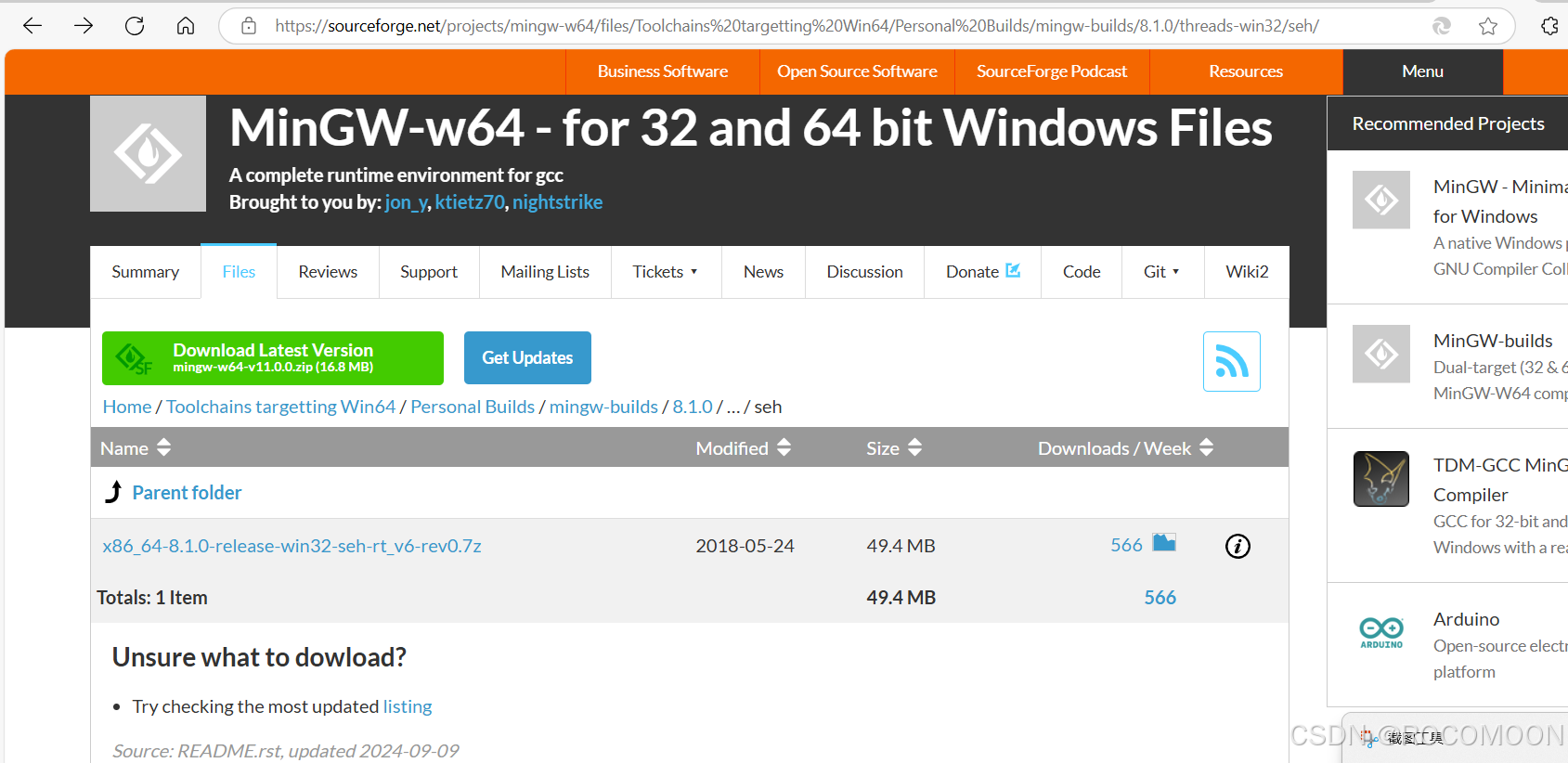Download x86_64-8.1.0-release-win32-seh-rt_v6-rev0.7z file
The image size is (1568, 763).
point(292,546)
